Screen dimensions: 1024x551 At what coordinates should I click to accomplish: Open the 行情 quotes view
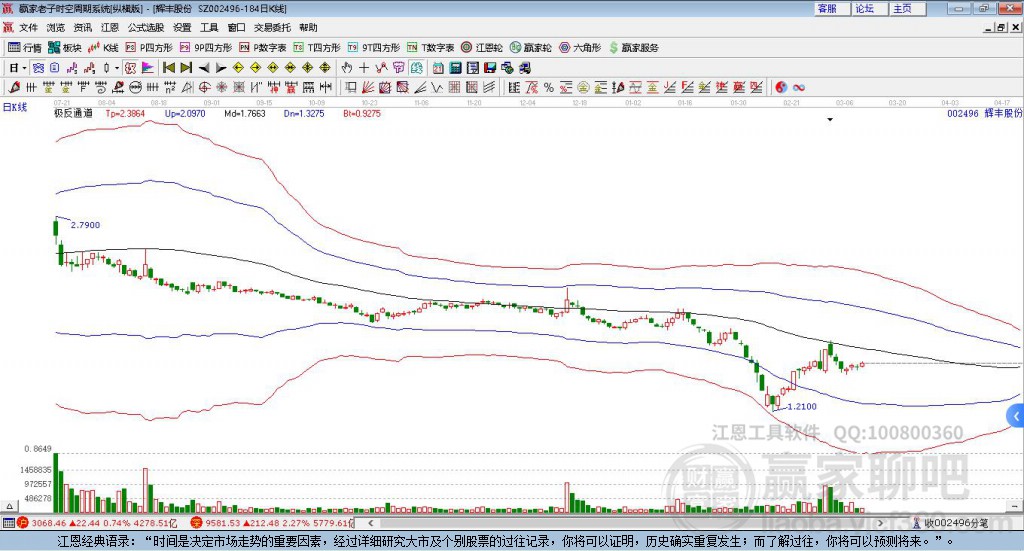click(x=24, y=48)
